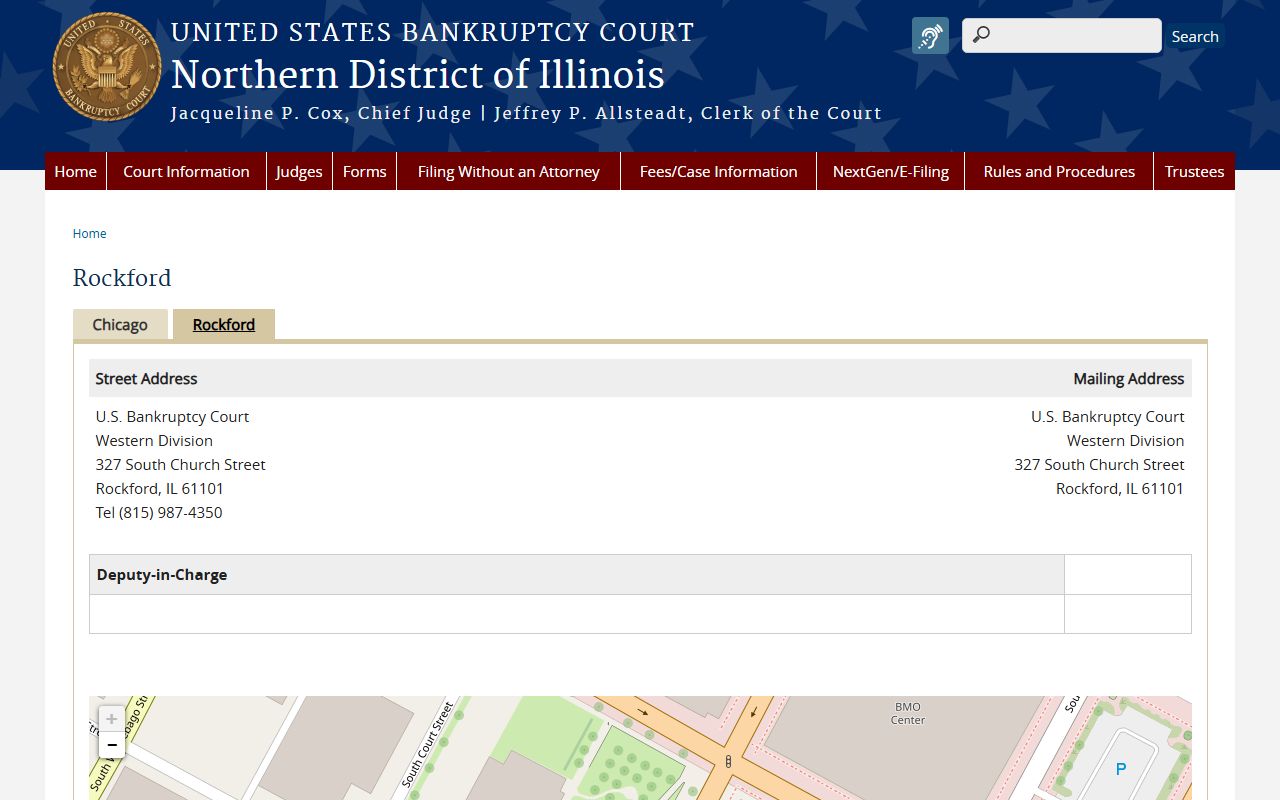The height and width of the screenshot is (800, 1280).
Task: Click the Search button
Action: pyautogui.click(x=1195, y=36)
